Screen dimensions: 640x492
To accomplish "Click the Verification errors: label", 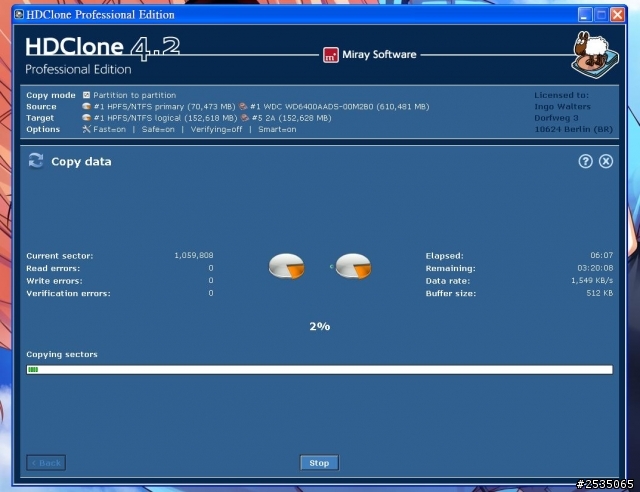I will [x=68, y=294].
